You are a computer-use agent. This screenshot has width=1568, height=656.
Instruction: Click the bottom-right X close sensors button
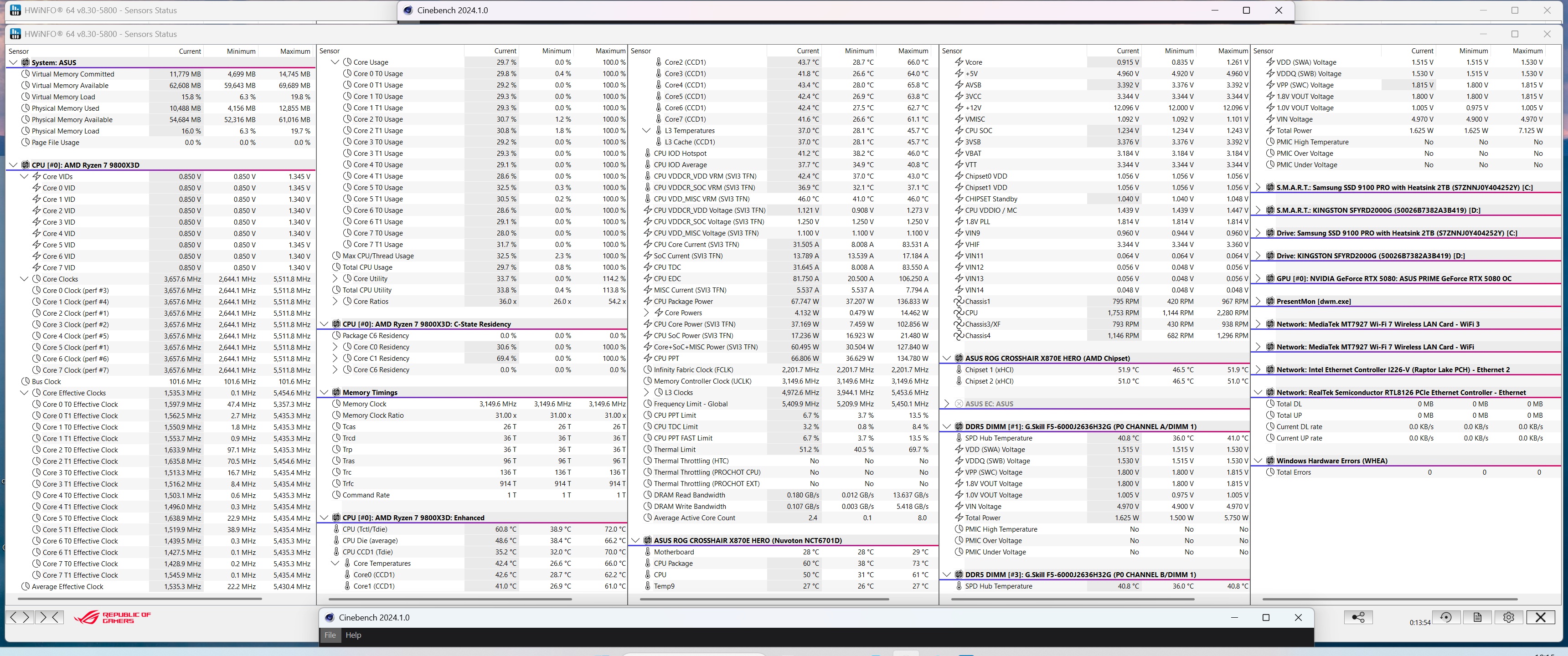coord(1540,617)
